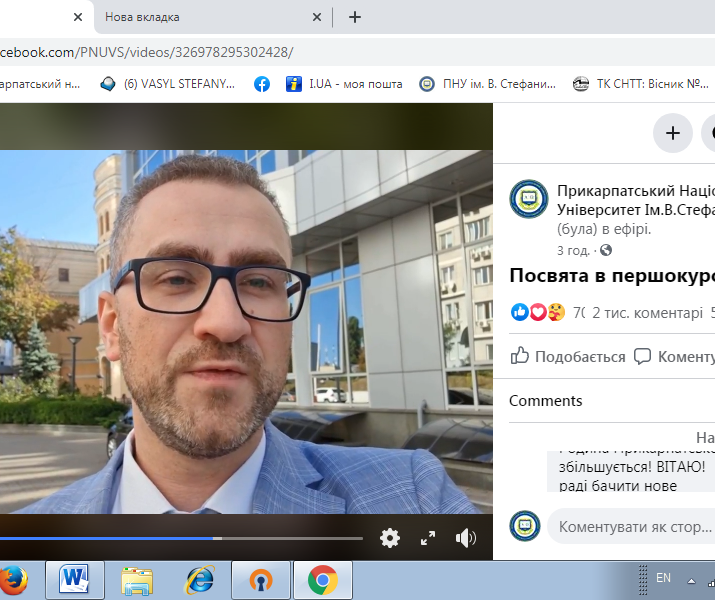Click the Коментувати comment button

click(674, 356)
